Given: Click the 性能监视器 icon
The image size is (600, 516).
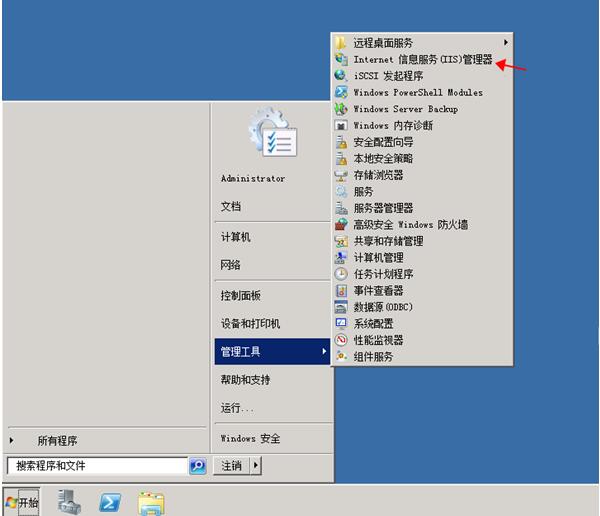Looking at the screenshot, I should (x=341, y=340).
